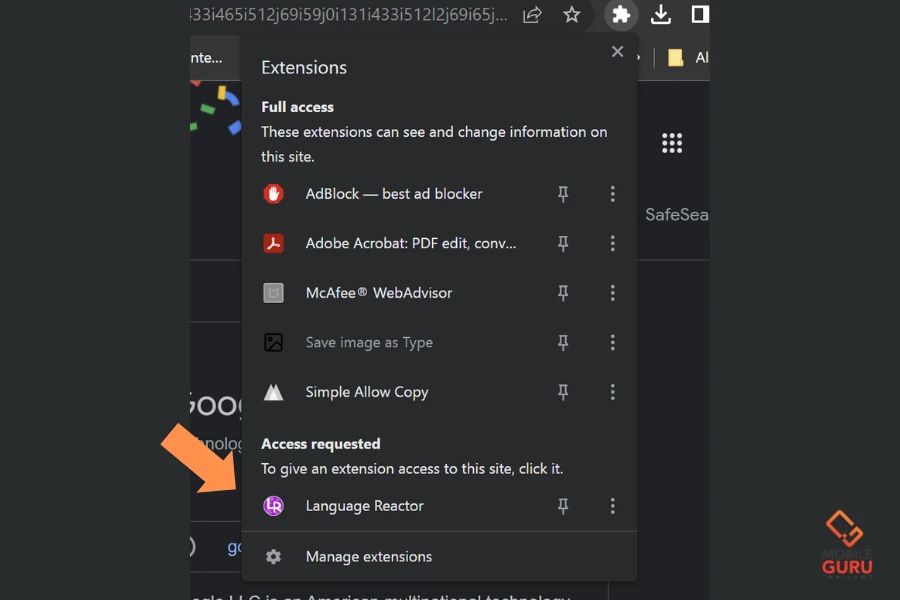The width and height of the screenshot is (900, 600).
Task: Open more actions menu for Language Reactor
Action: (x=613, y=506)
